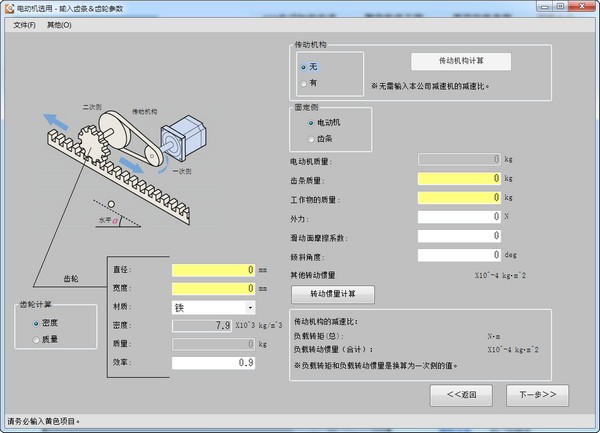Click the yellow 工作物的质量 input field

(459, 198)
